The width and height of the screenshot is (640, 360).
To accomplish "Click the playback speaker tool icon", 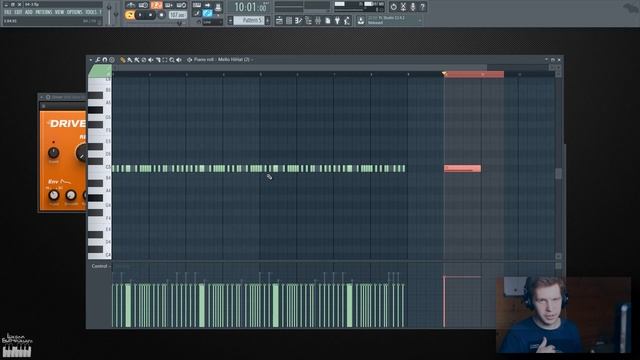I will pos(179,60).
